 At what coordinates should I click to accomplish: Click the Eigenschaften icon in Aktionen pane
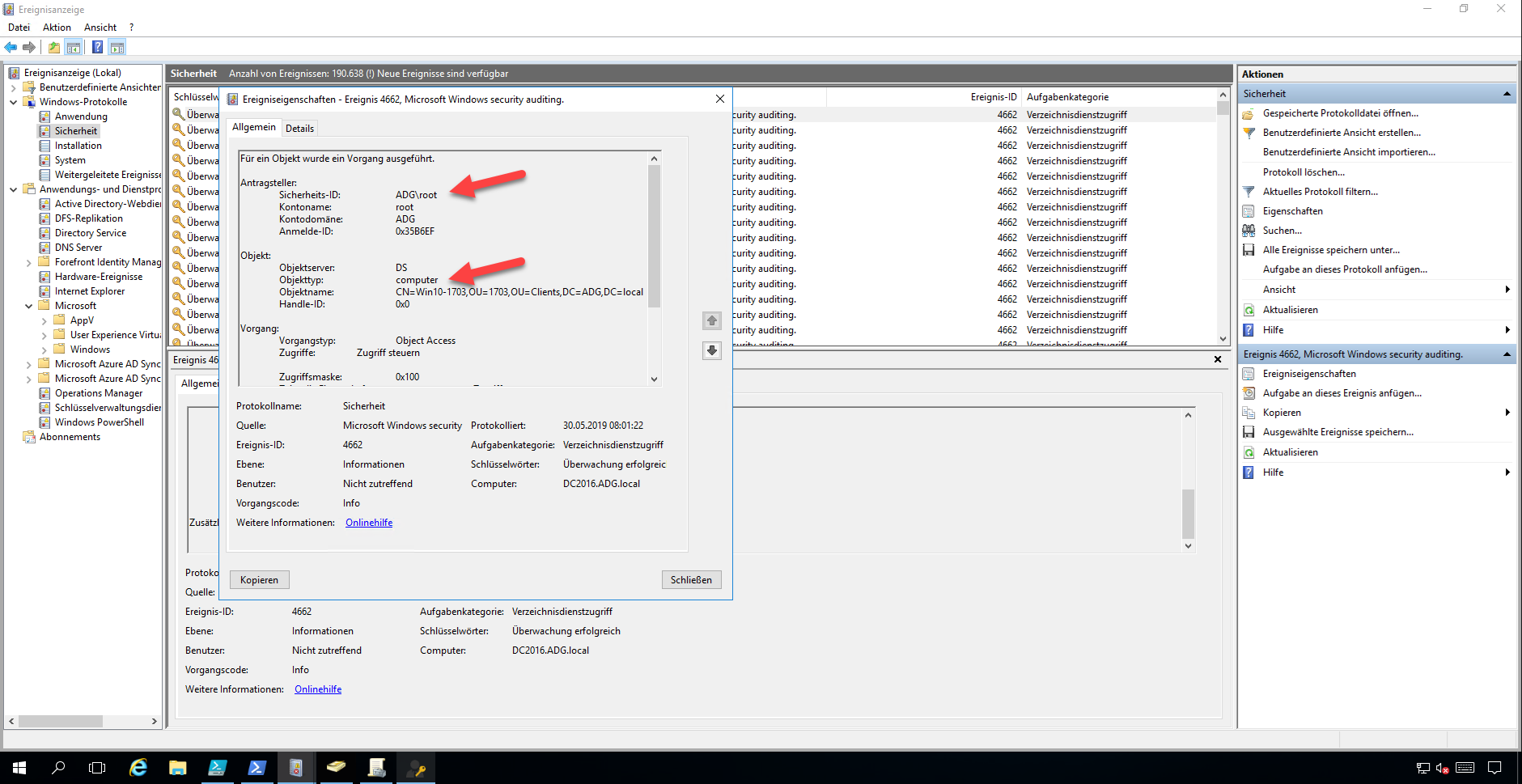(x=1249, y=211)
